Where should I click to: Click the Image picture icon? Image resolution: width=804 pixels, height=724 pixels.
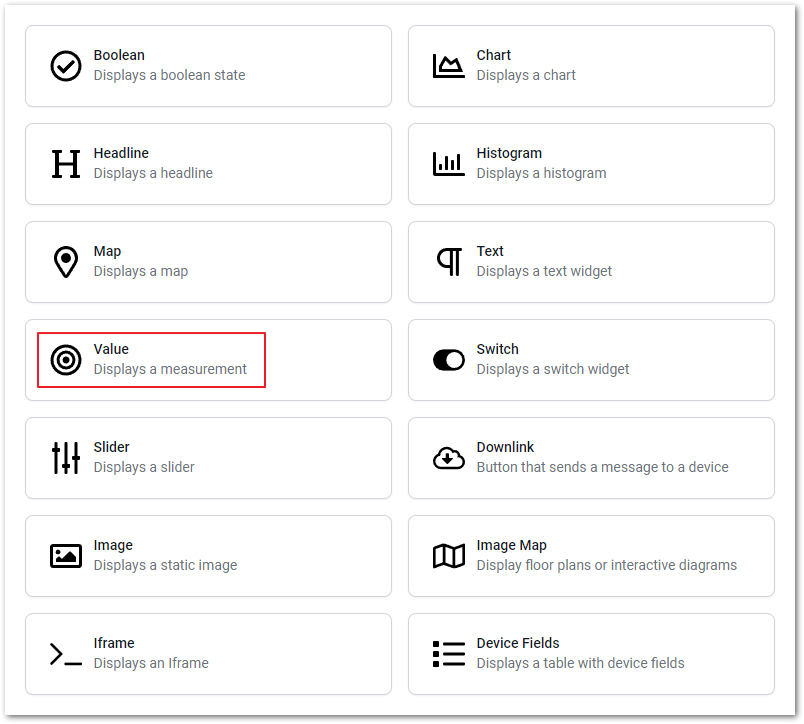click(x=66, y=556)
